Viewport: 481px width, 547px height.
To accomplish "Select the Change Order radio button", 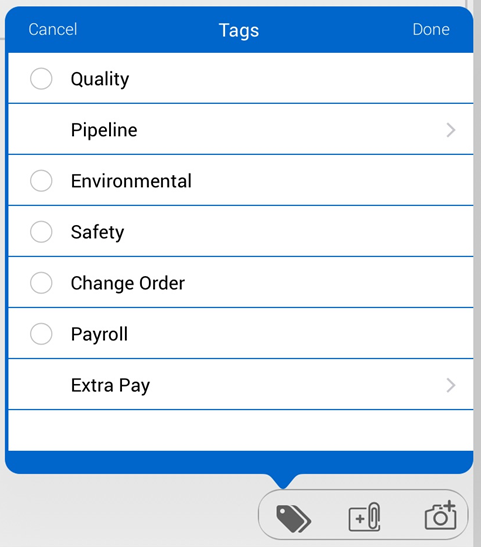I will click(41, 283).
